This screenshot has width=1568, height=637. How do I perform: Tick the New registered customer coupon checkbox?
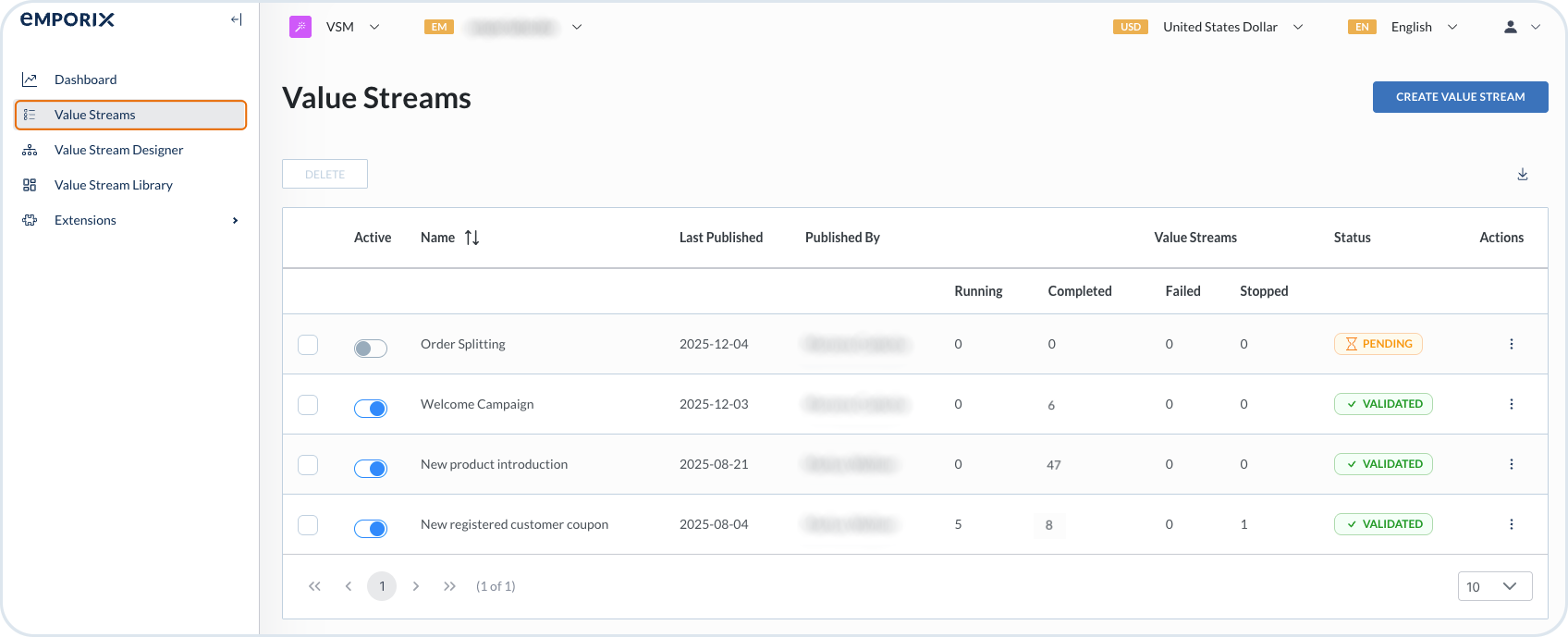click(308, 524)
